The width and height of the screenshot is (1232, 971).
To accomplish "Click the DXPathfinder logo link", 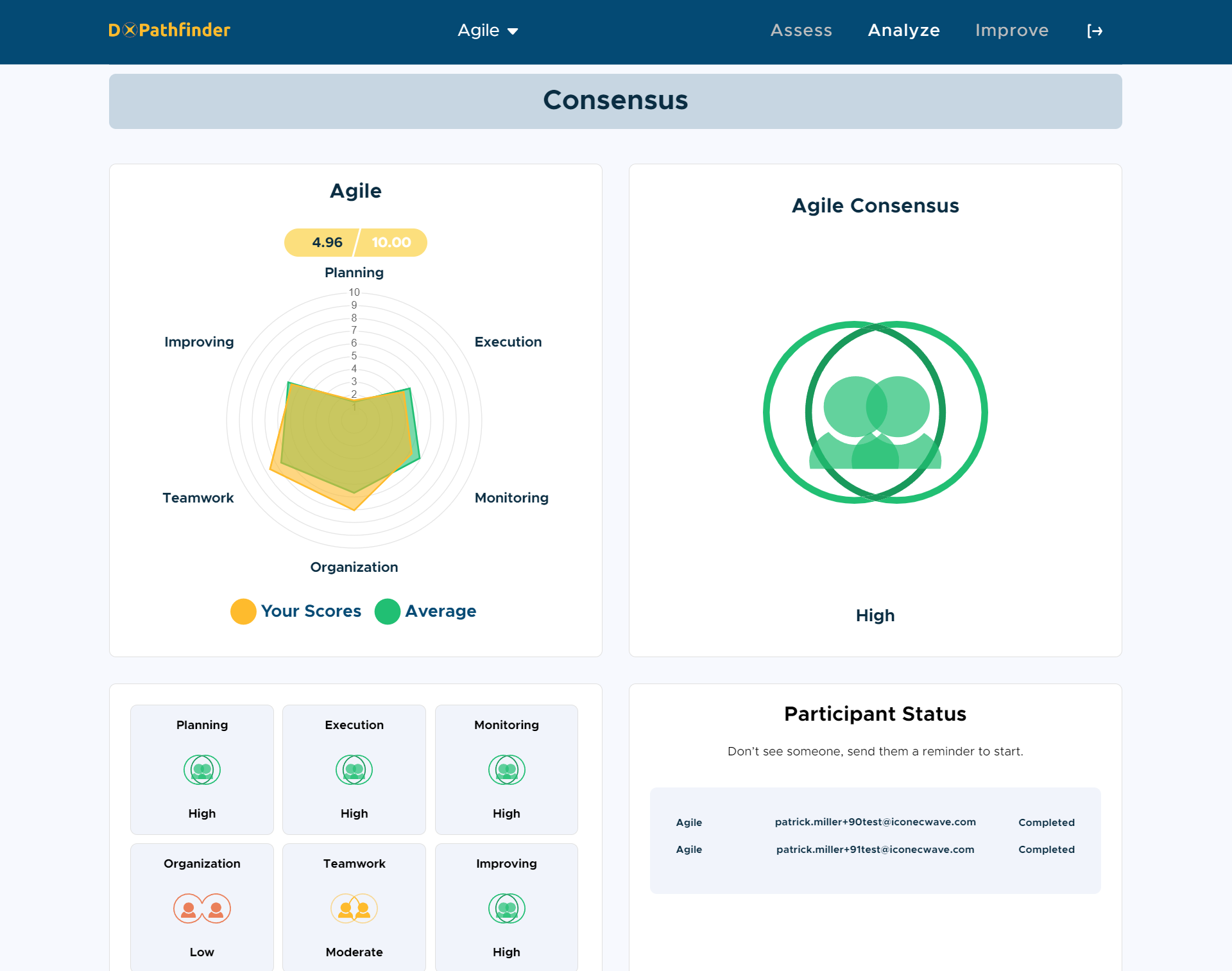I will point(169,30).
